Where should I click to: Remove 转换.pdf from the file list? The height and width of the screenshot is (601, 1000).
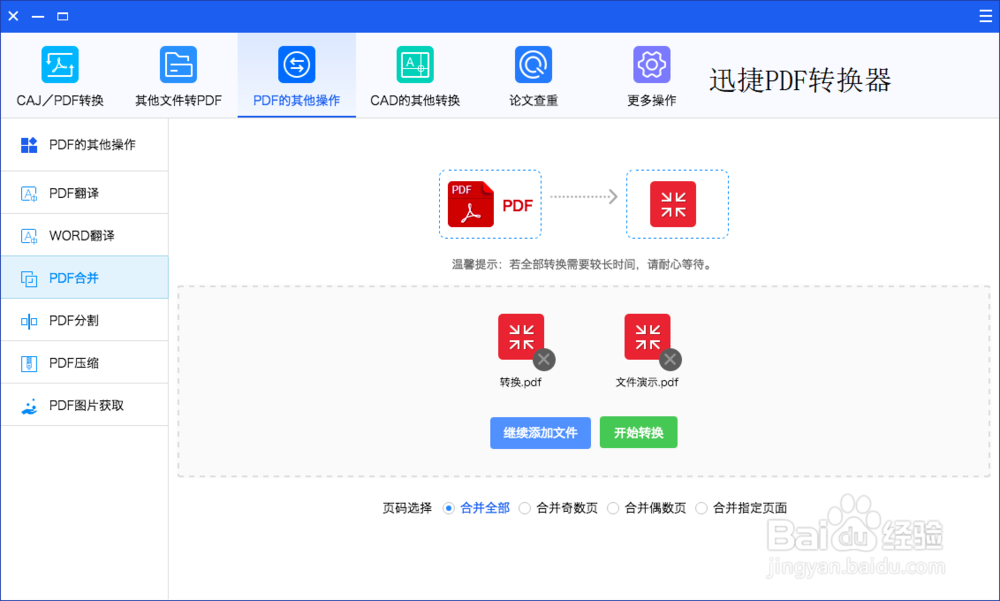click(x=544, y=359)
